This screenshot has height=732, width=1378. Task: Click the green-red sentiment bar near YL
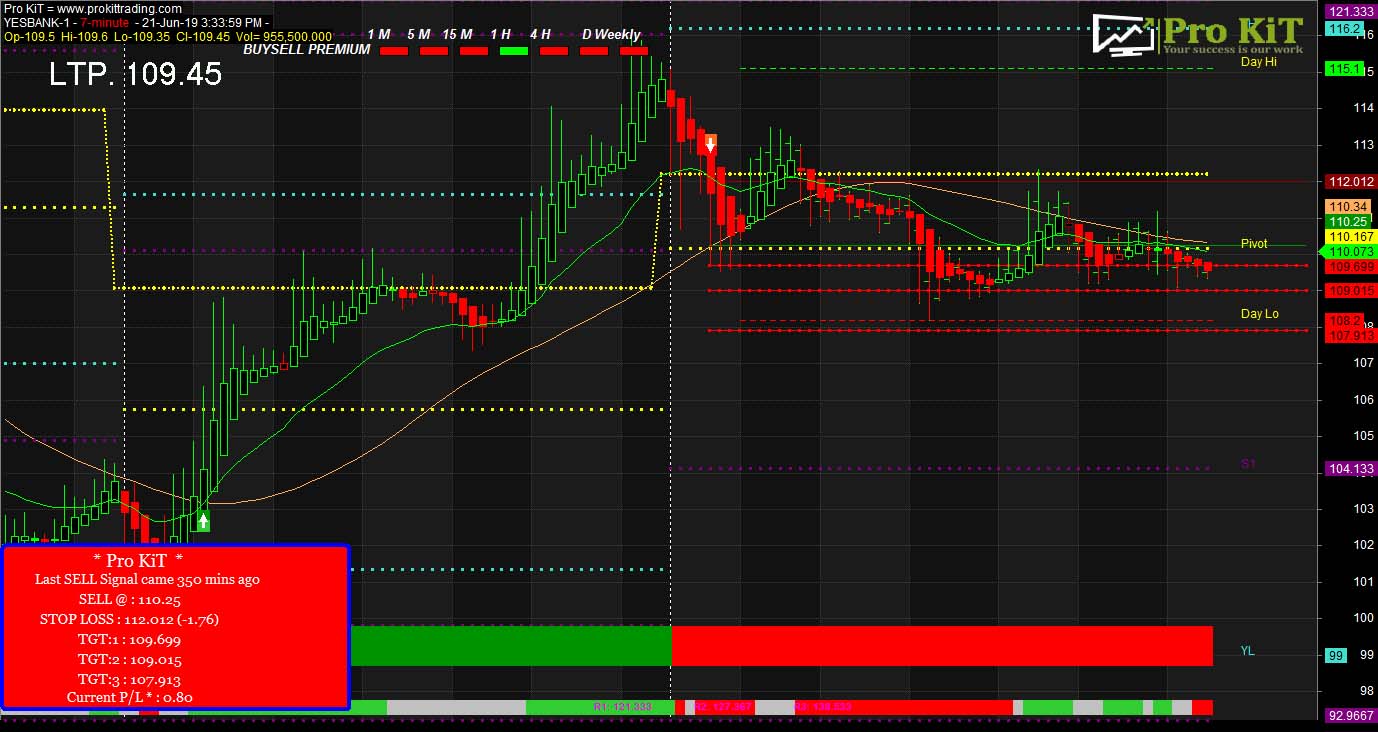[780, 647]
